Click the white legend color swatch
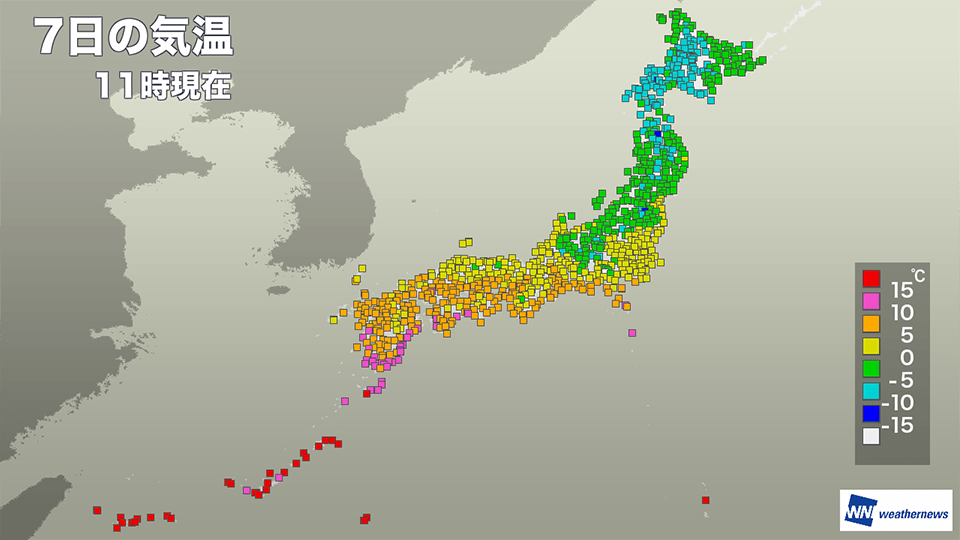The height and width of the screenshot is (540, 960). (871, 435)
